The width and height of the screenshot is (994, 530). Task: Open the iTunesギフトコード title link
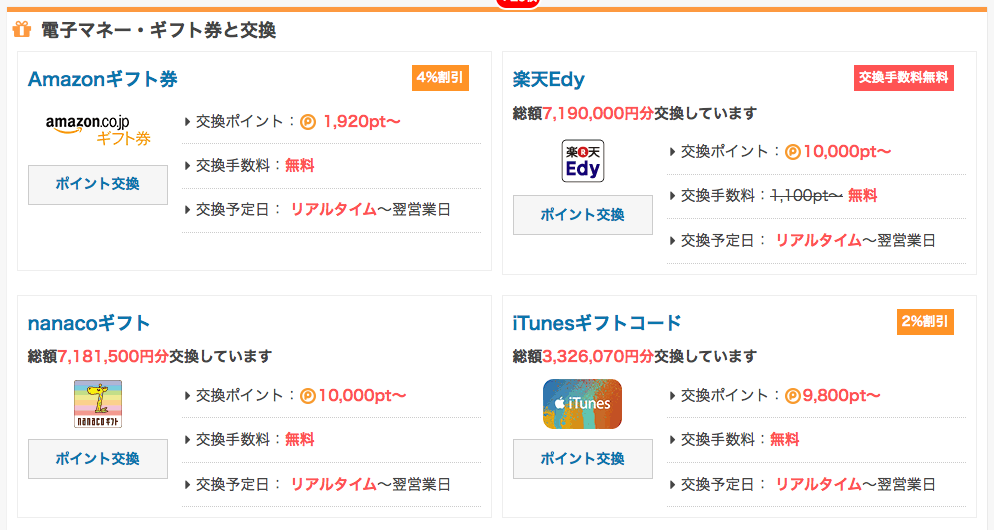pyautogui.click(x=597, y=323)
